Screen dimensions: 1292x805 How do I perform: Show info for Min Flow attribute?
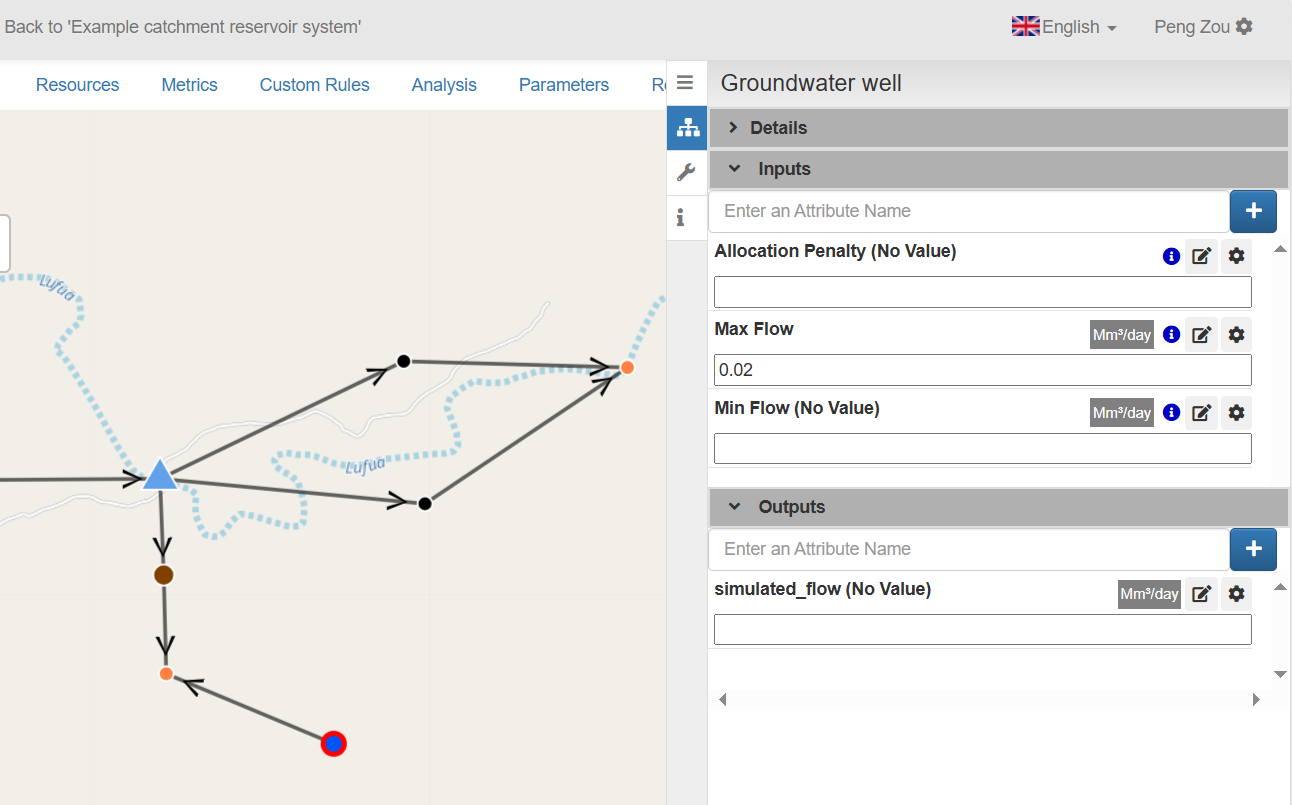tap(1171, 413)
